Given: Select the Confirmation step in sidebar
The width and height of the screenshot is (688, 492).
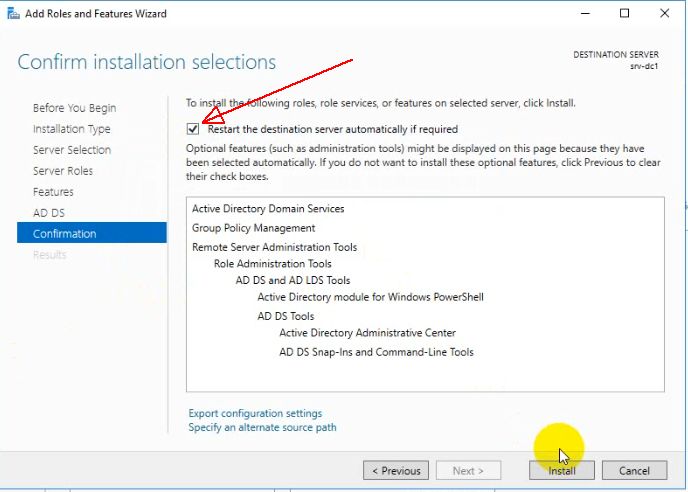Looking at the screenshot, I should 92,233.
